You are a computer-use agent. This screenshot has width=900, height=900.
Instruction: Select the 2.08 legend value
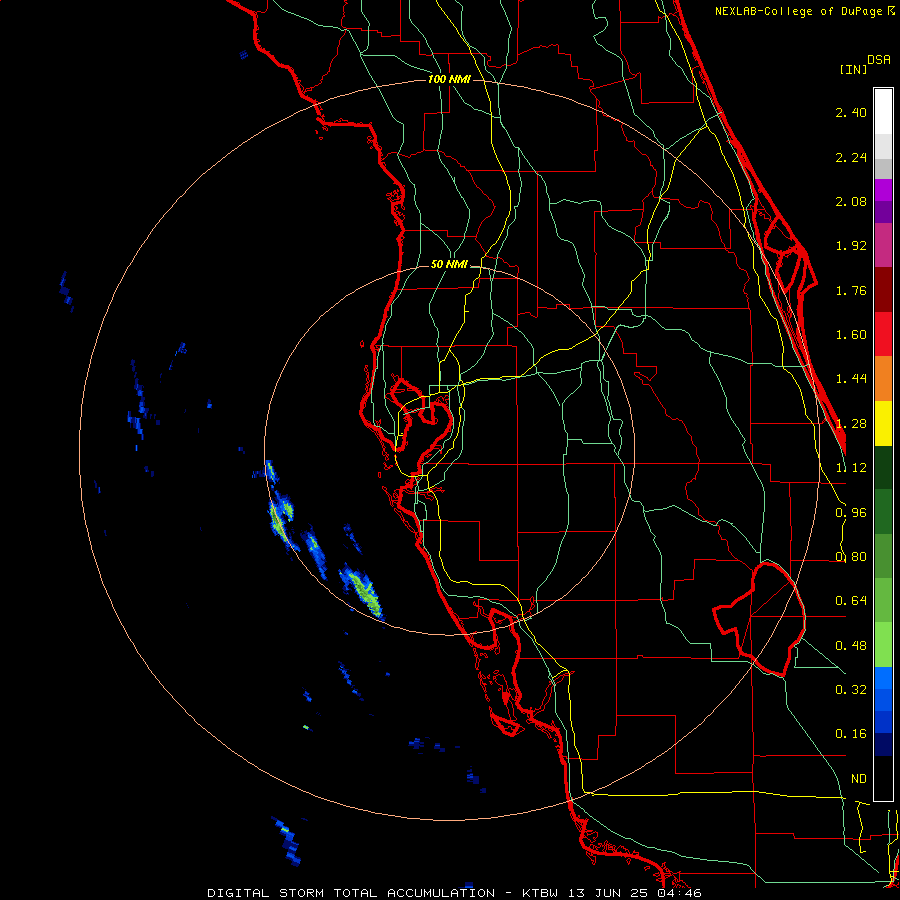851,201
